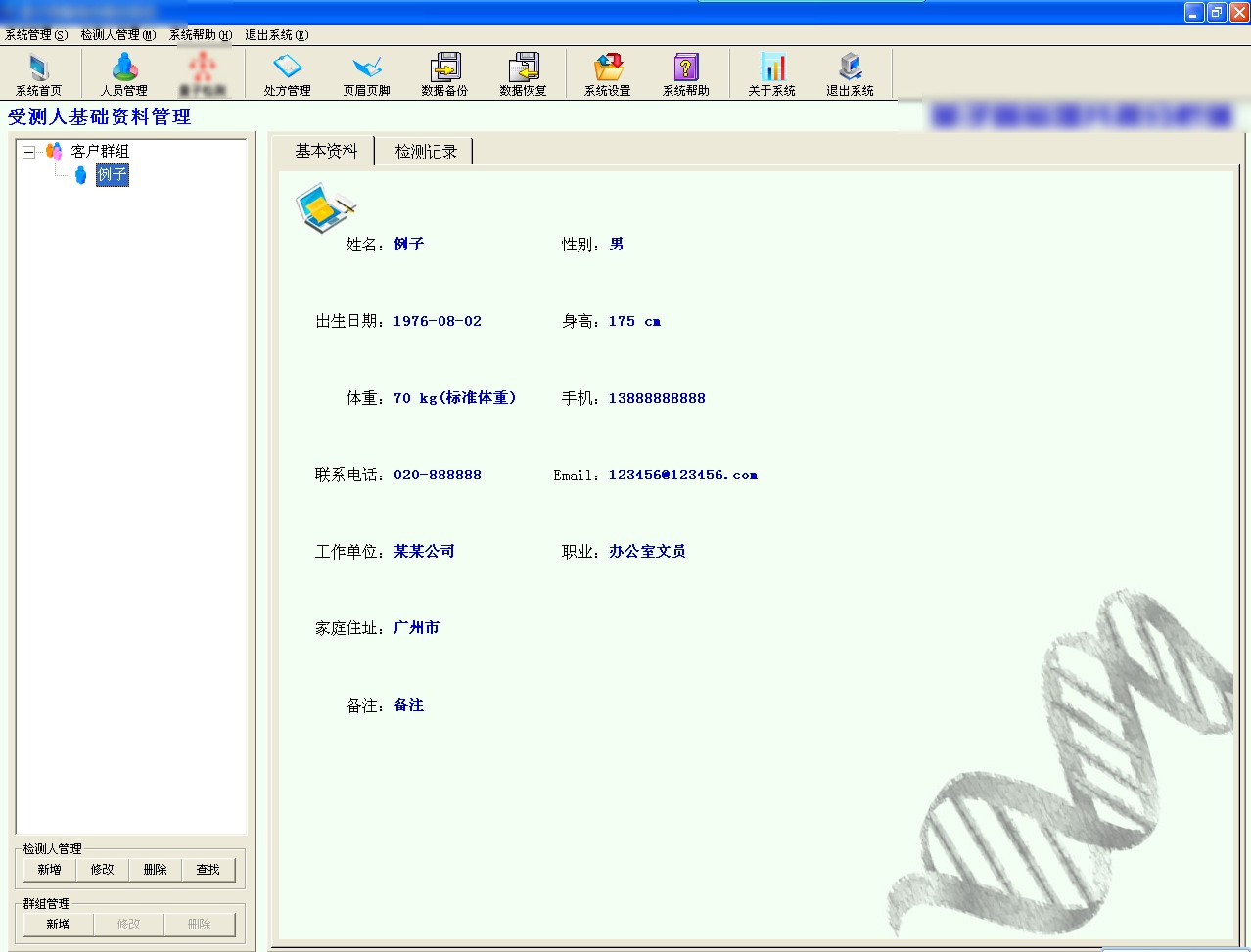Image resolution: width=1251 pixels, height=952 pixels.
Task: Open the 检测人管理(M) menu
Action: point(118,34)
